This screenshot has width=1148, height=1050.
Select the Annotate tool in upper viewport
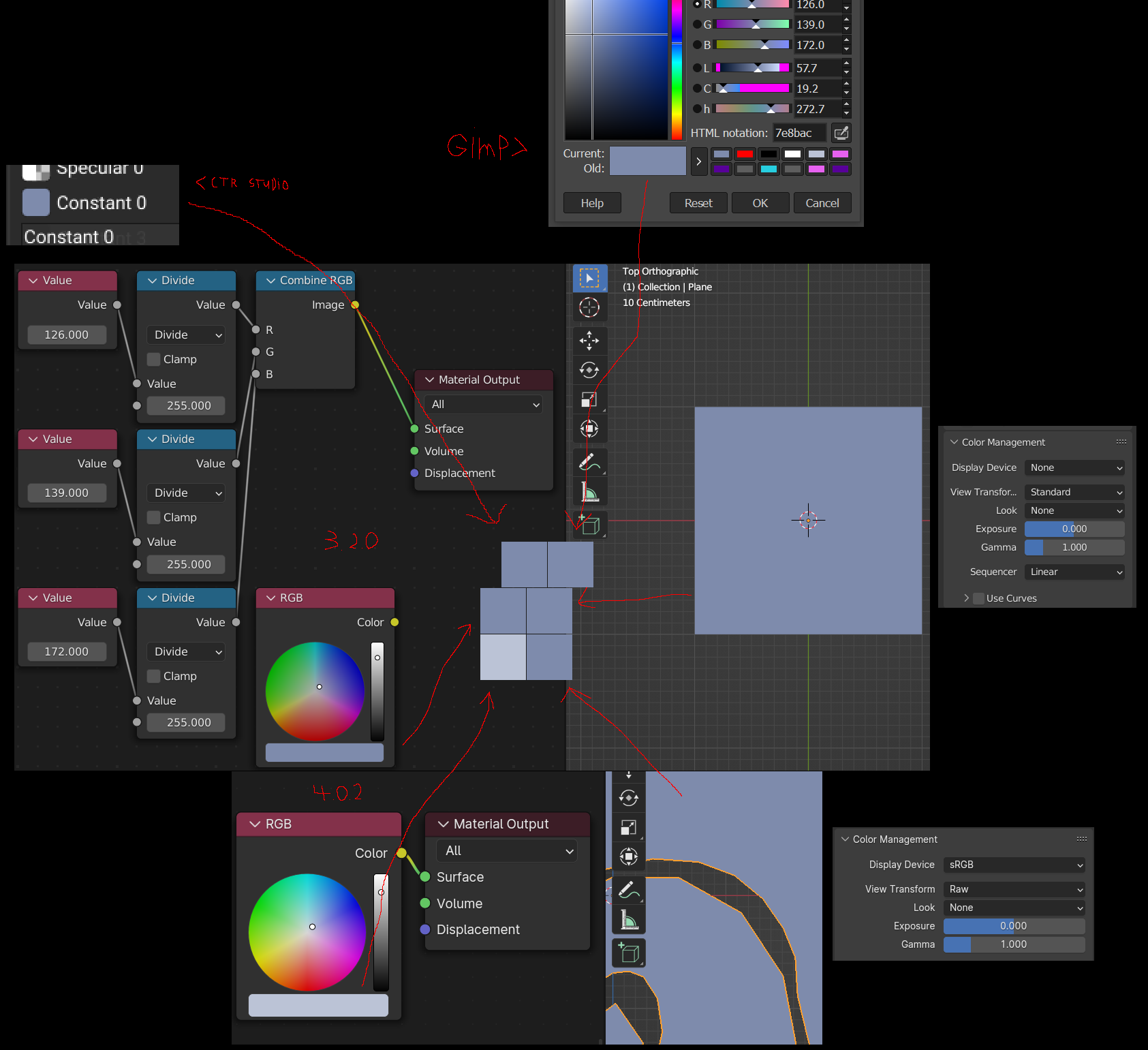coord(589,462)
